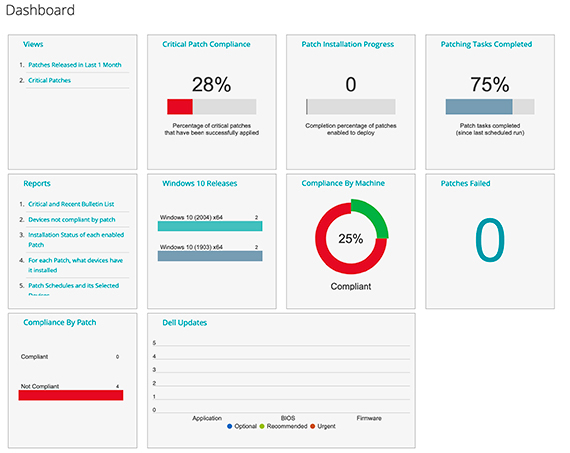Click the green segment of compliance donut

click(x=374, y=216)
